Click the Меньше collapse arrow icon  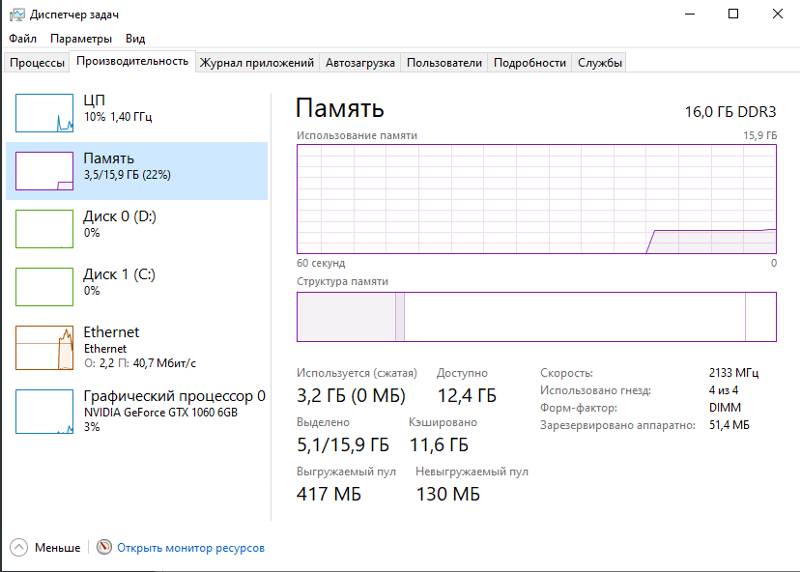coord(19,548)
